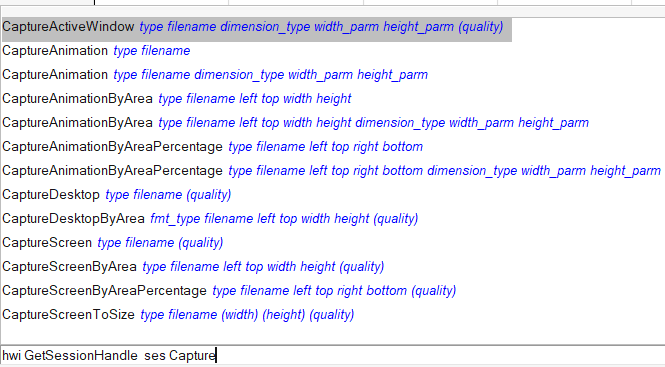This screenshot has width=665, height=367.
Task: Click the ses token in the command line
Action: (155, 356)
